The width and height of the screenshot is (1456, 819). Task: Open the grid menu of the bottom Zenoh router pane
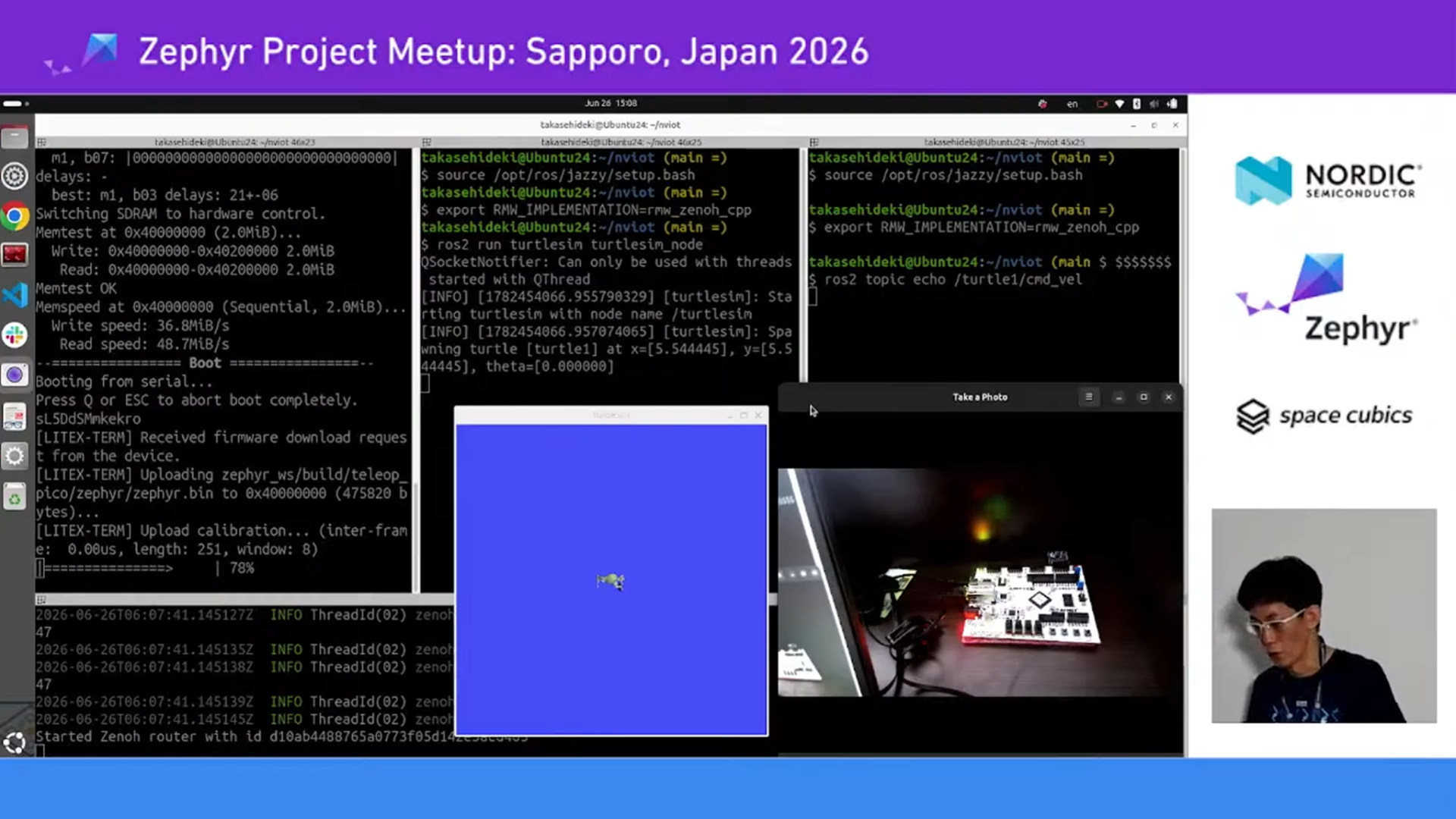coord(42,600)
